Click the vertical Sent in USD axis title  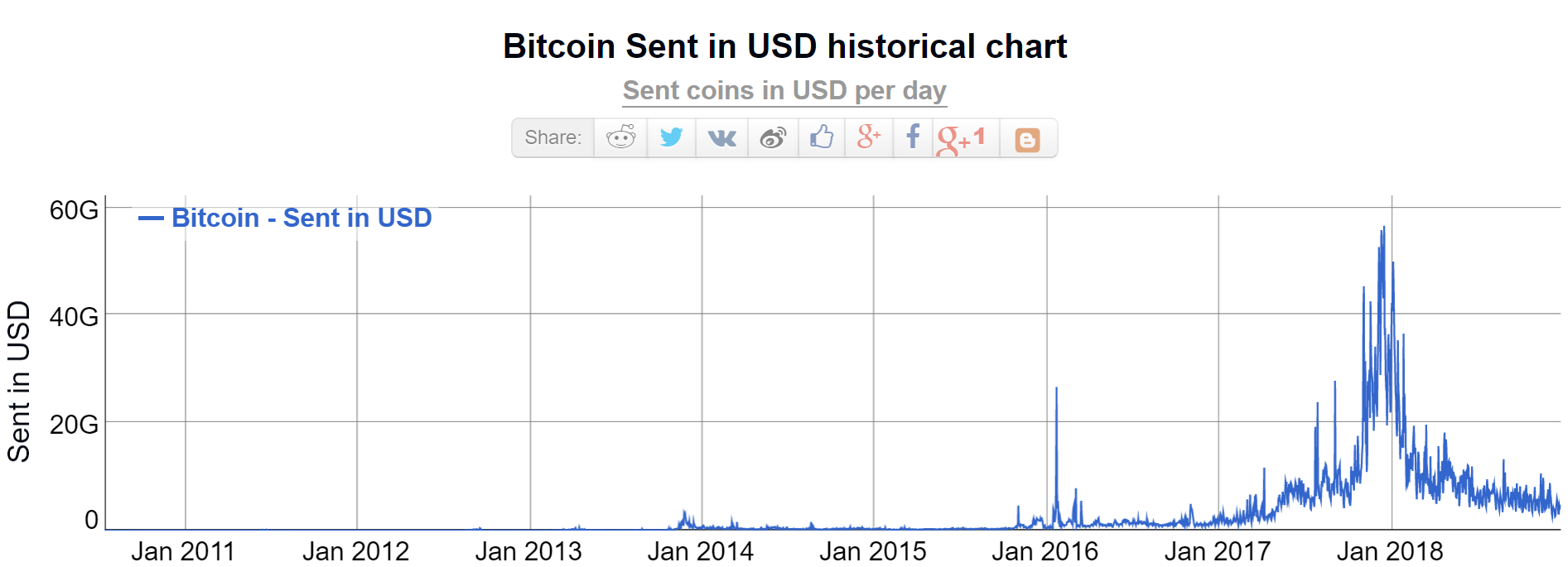[18, 381]
